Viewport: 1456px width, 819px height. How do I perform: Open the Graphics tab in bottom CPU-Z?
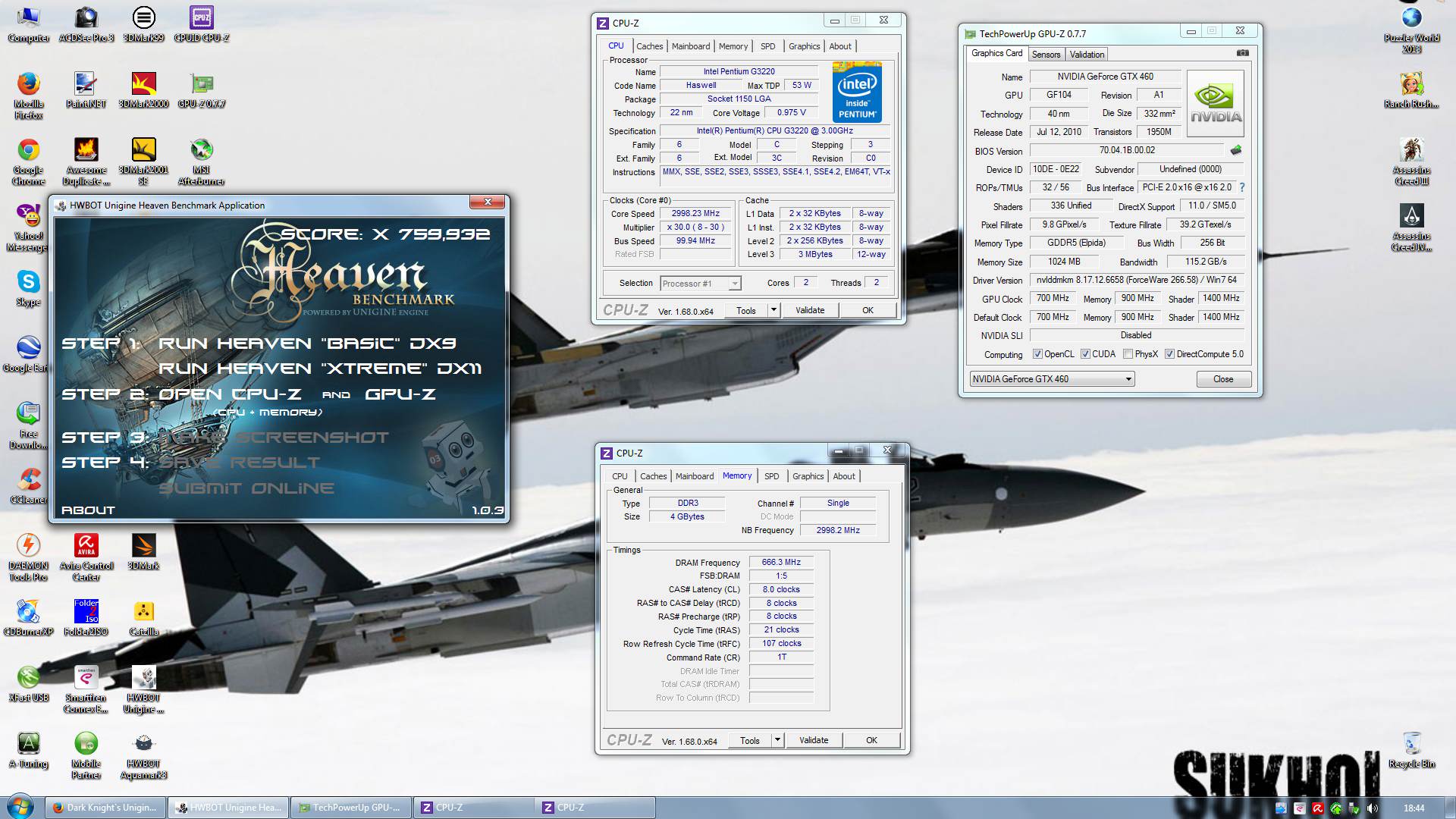pyautogui.click(x=808, y=476)
